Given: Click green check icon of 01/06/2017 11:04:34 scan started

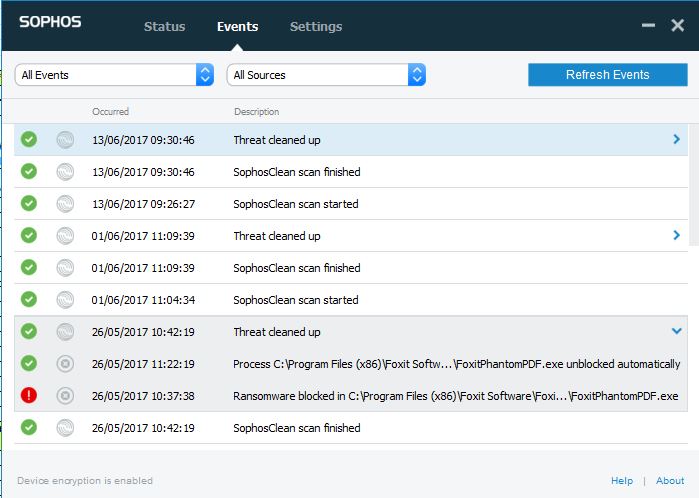Looking at the screenshot, I should [29, 299].
